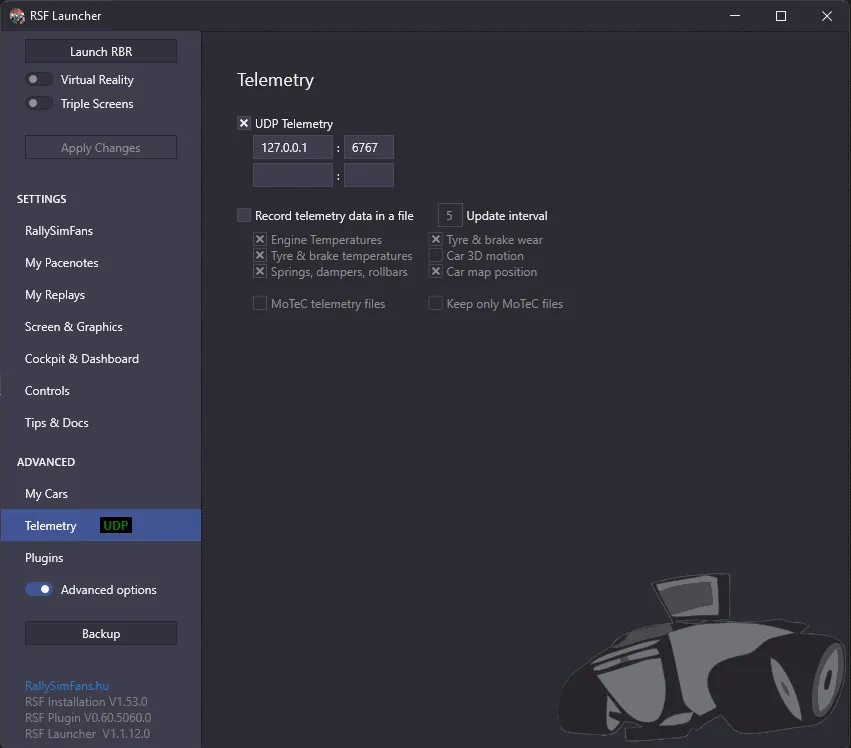The height and width of the screenshot is (748, 851).
Task: Go to the My Pacenotes page
Action: point(62,263)
